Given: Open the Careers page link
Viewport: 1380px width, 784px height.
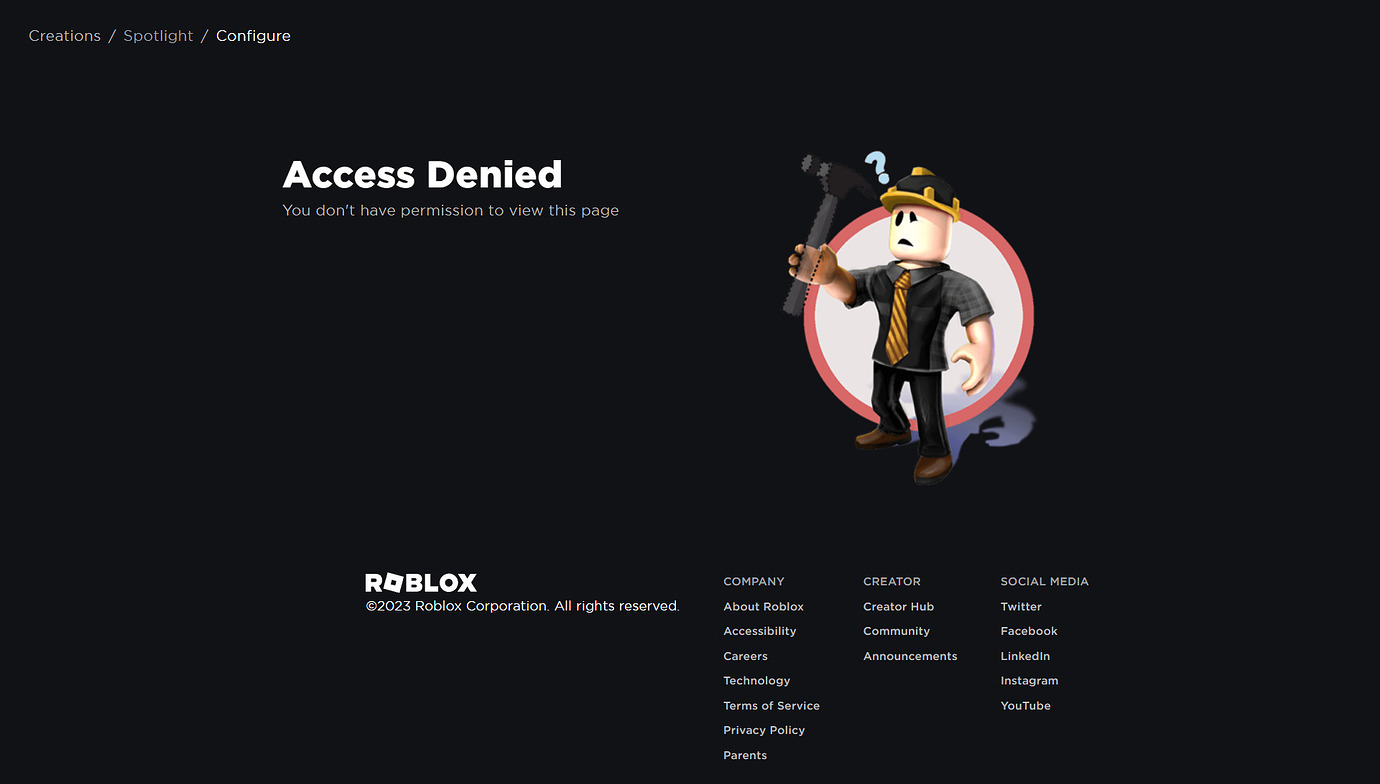Looking at the screenshot, I should 745,656.
